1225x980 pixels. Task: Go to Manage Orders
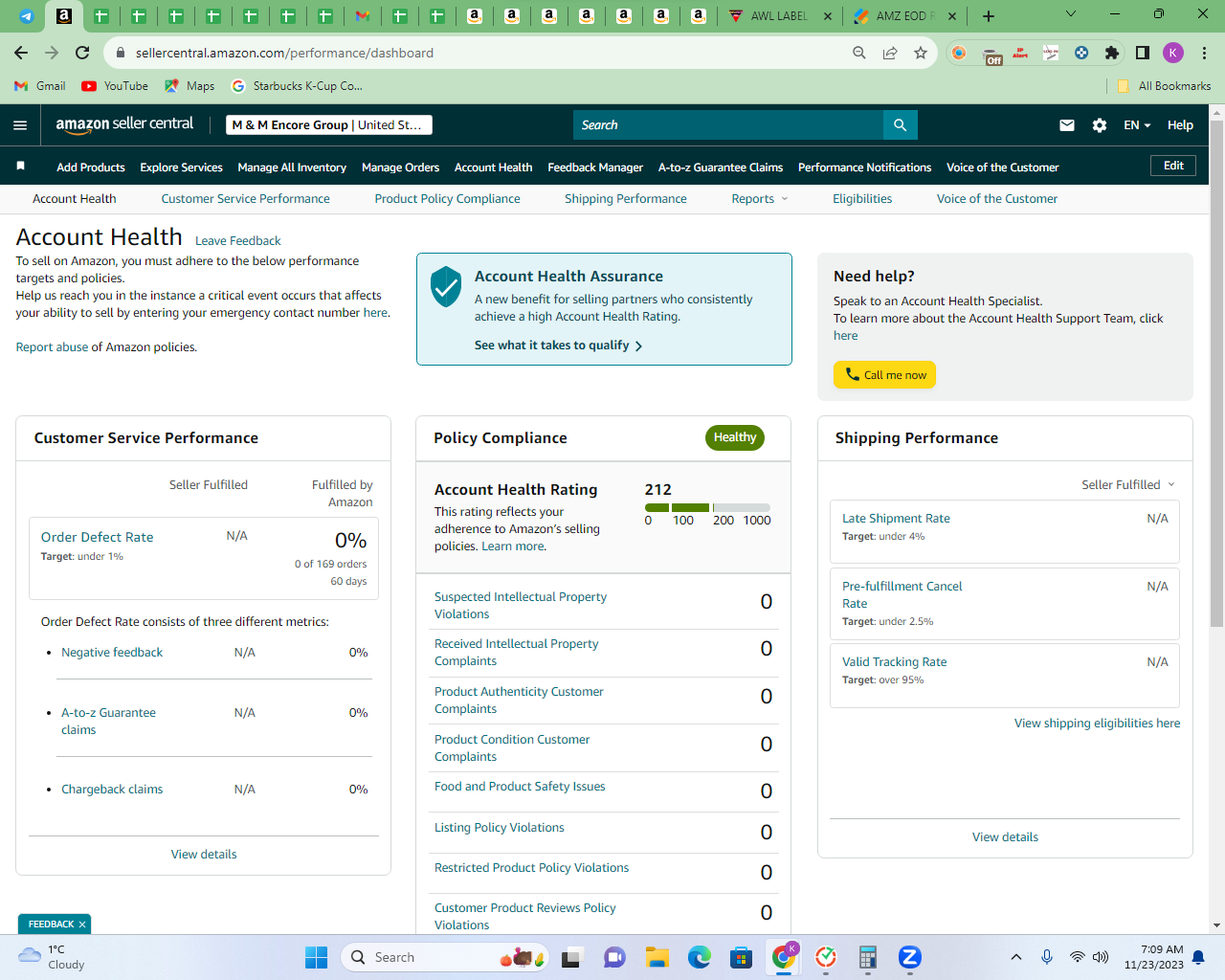point(400,167)
